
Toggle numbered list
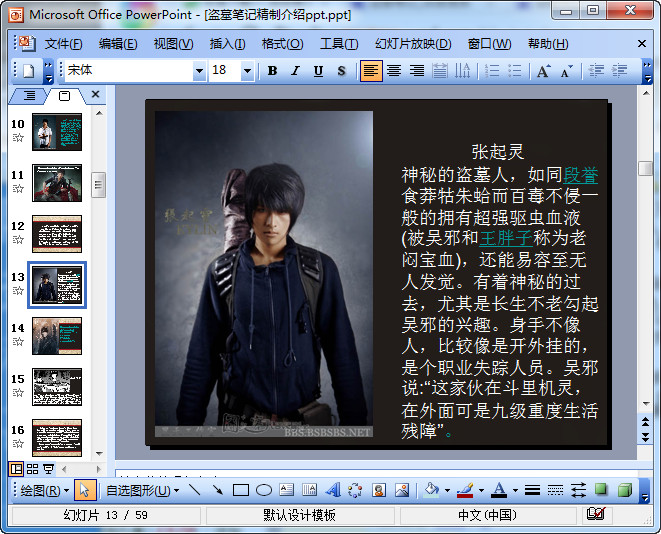pos(492,71)
